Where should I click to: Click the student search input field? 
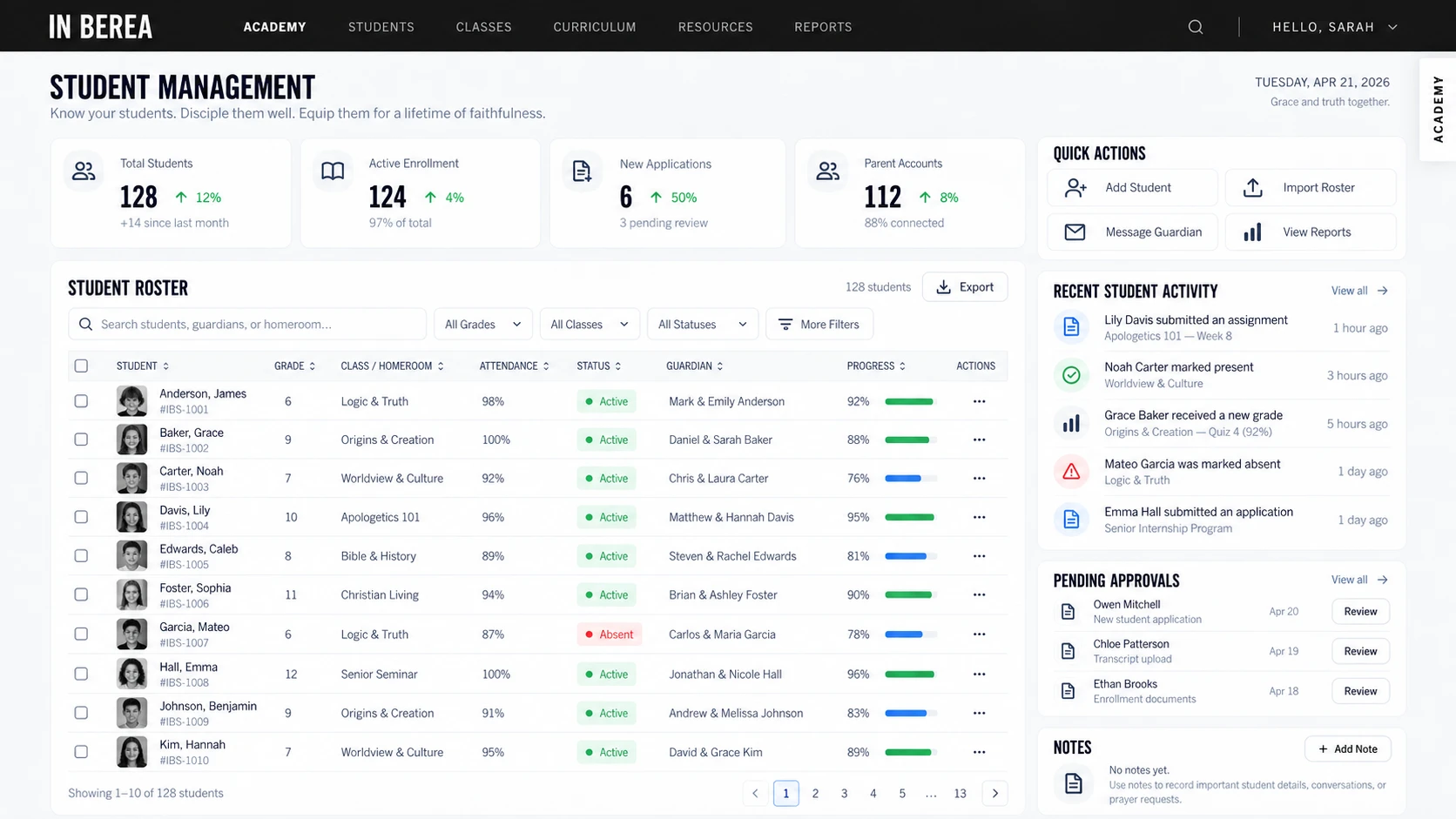[x=247, y=325]
